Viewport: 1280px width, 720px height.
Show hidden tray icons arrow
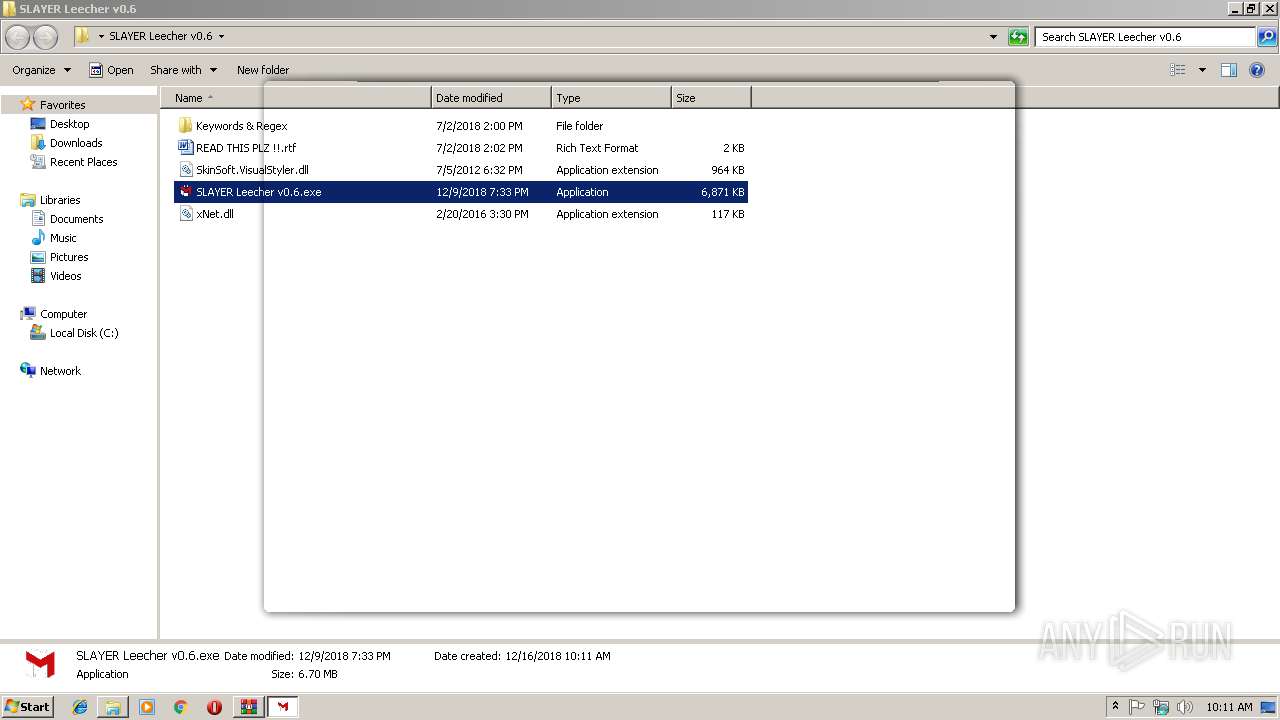[x=1115, y=707]
